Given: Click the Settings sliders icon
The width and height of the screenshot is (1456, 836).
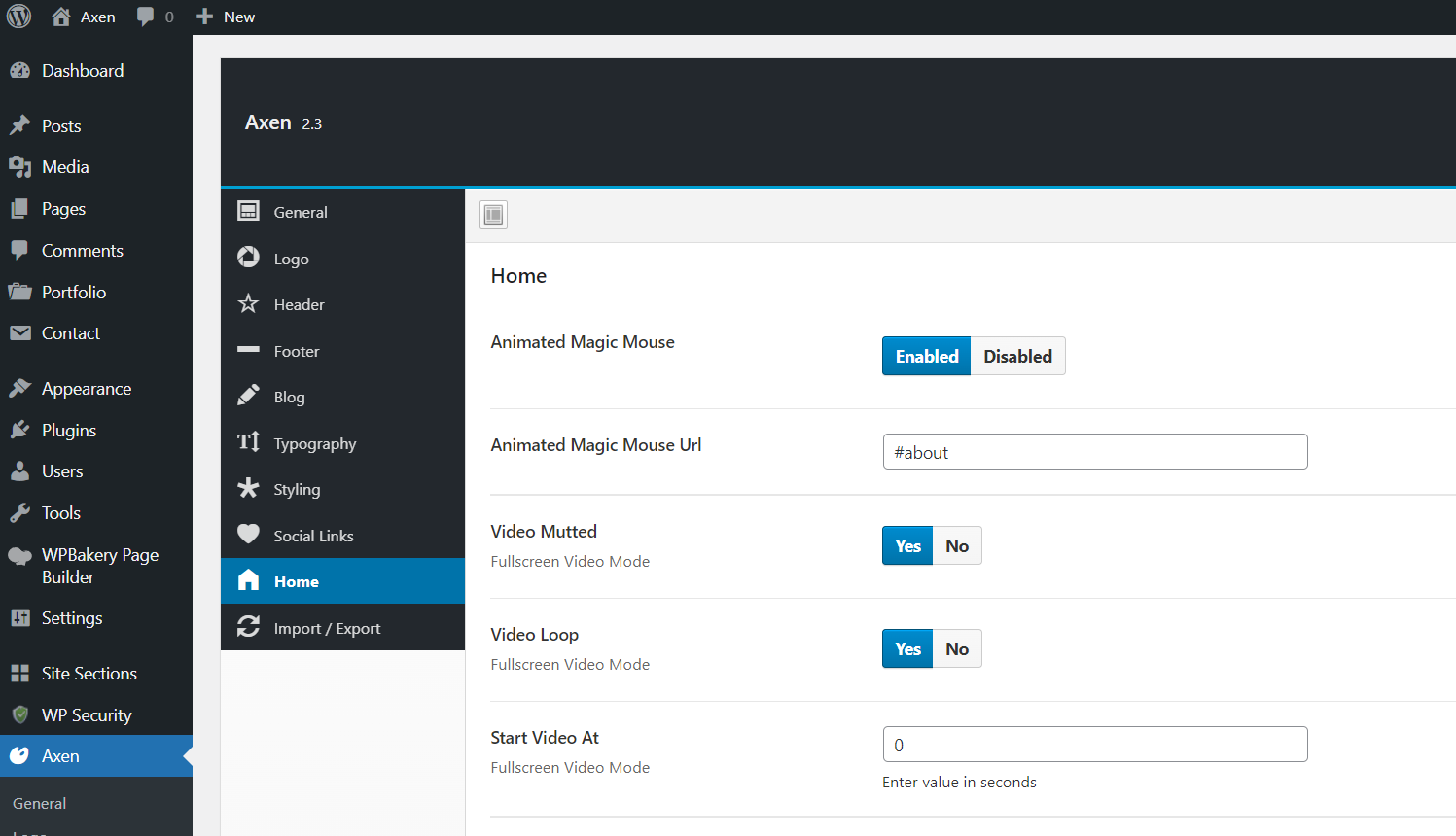Looking at the screenshot, I should click(x=19, y=618).
